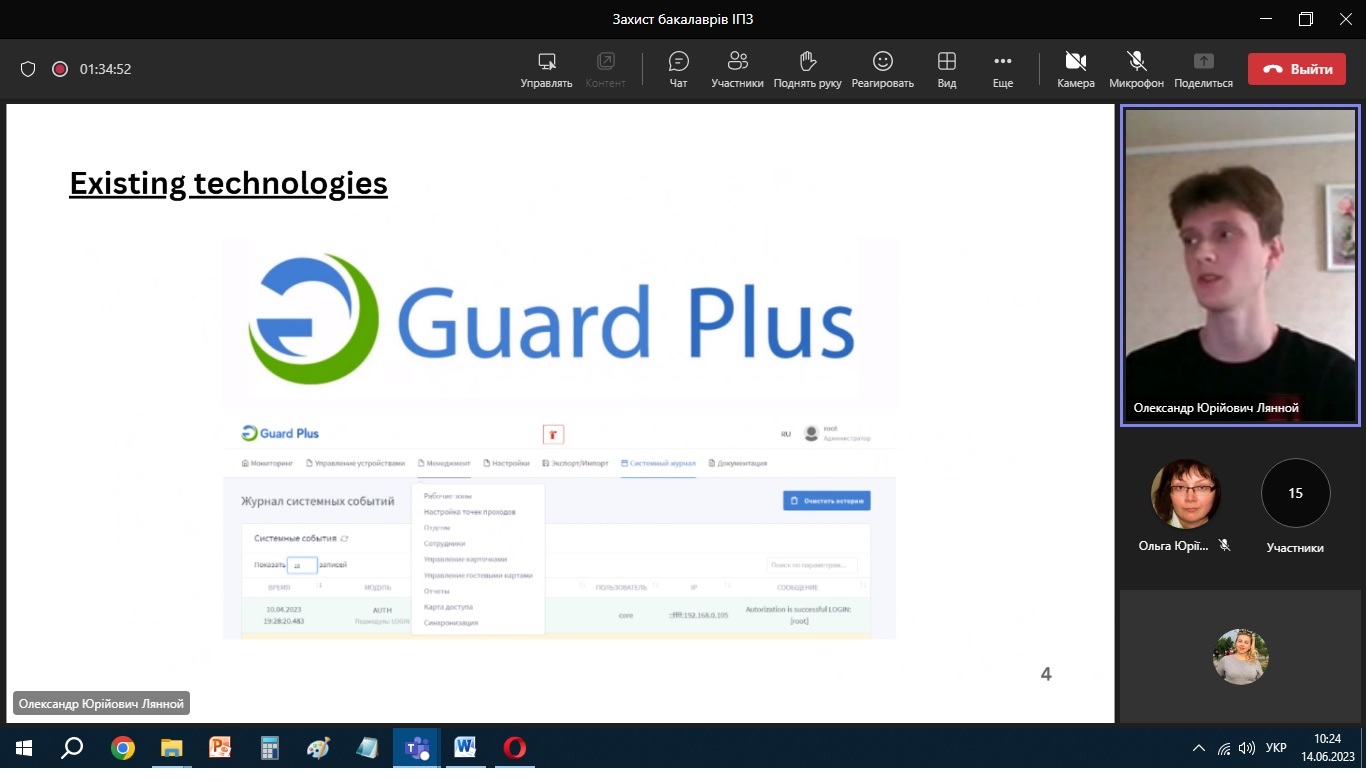Image resolution: width=1369 pixels, height=782 pixels.
Task: Open the Opera browser taskbar icon
Action: pos(514,748)
